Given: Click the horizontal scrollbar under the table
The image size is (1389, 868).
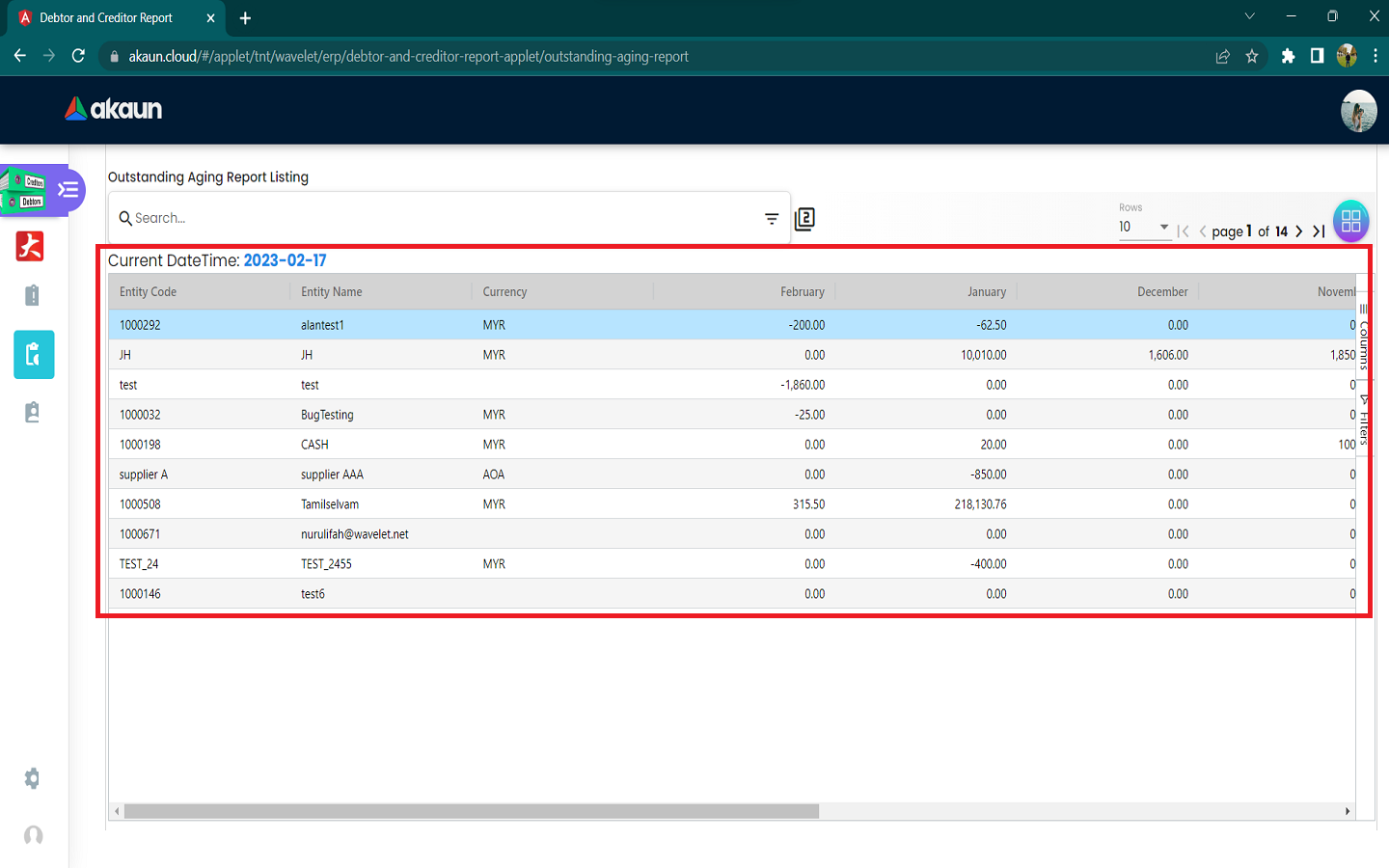Looking at the screenshot, I should pos(471,811).
